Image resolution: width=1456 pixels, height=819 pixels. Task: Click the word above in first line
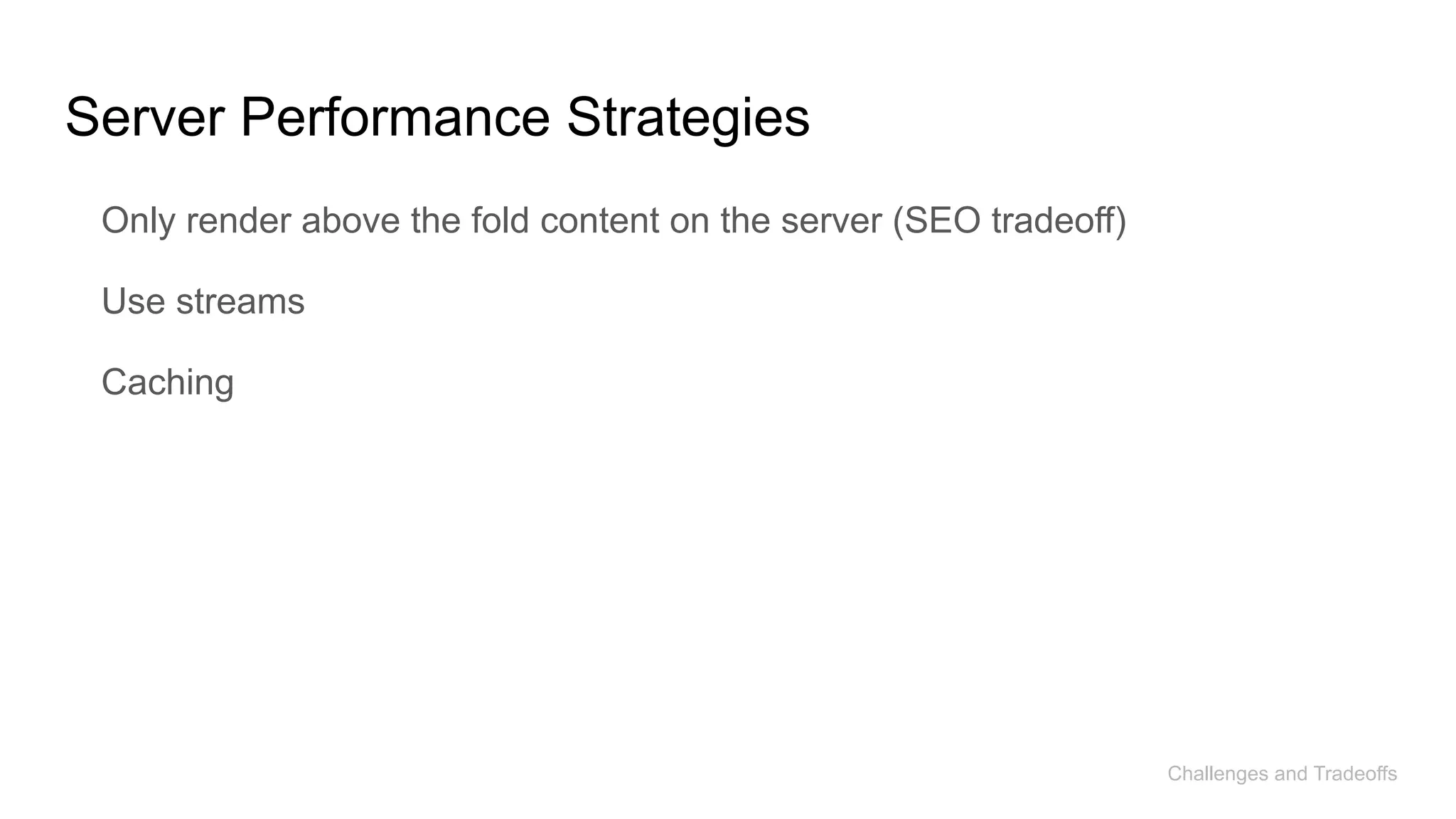click(x=350, y=220)
